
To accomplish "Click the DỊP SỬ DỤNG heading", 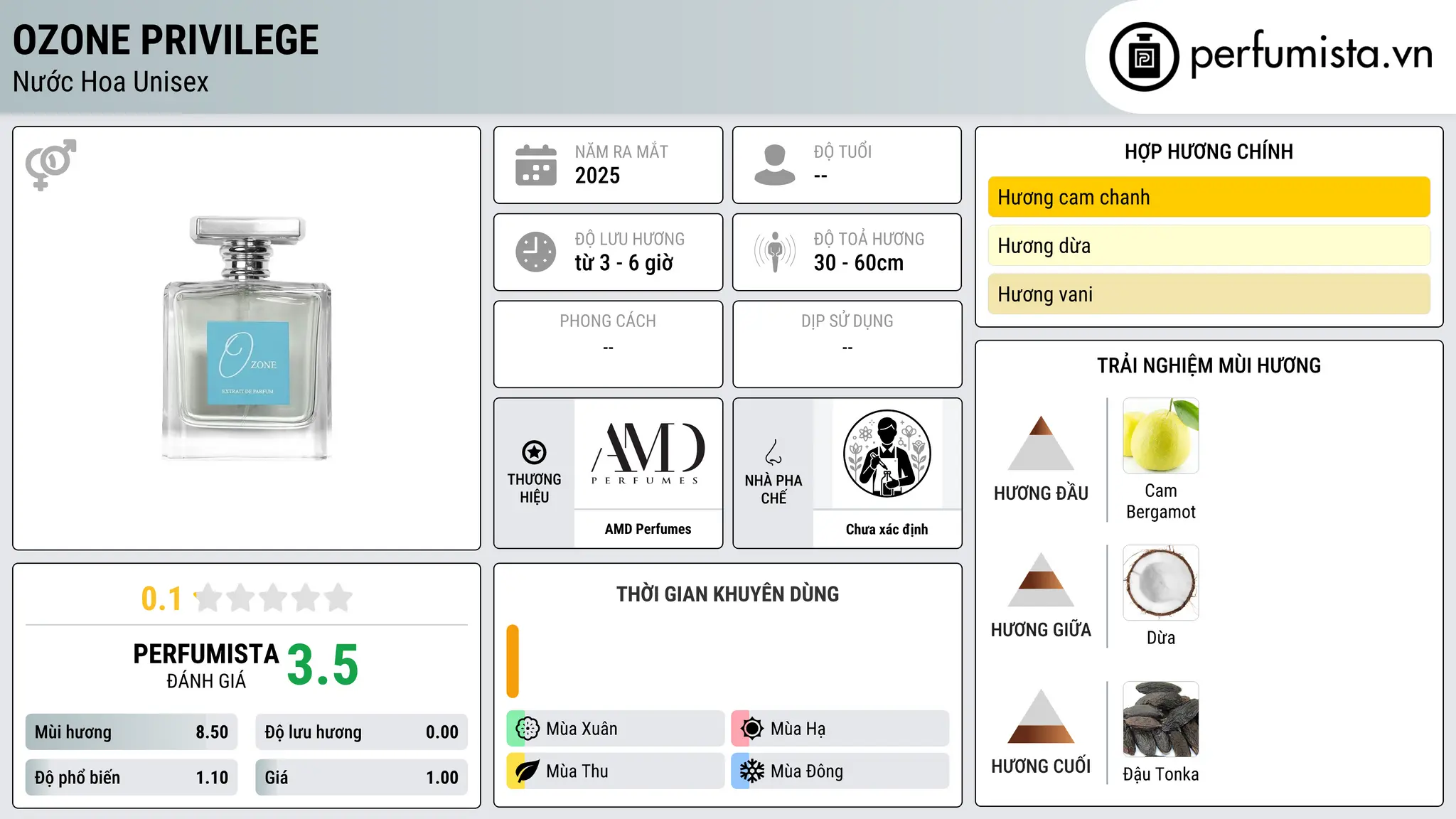I will point(847,321).
